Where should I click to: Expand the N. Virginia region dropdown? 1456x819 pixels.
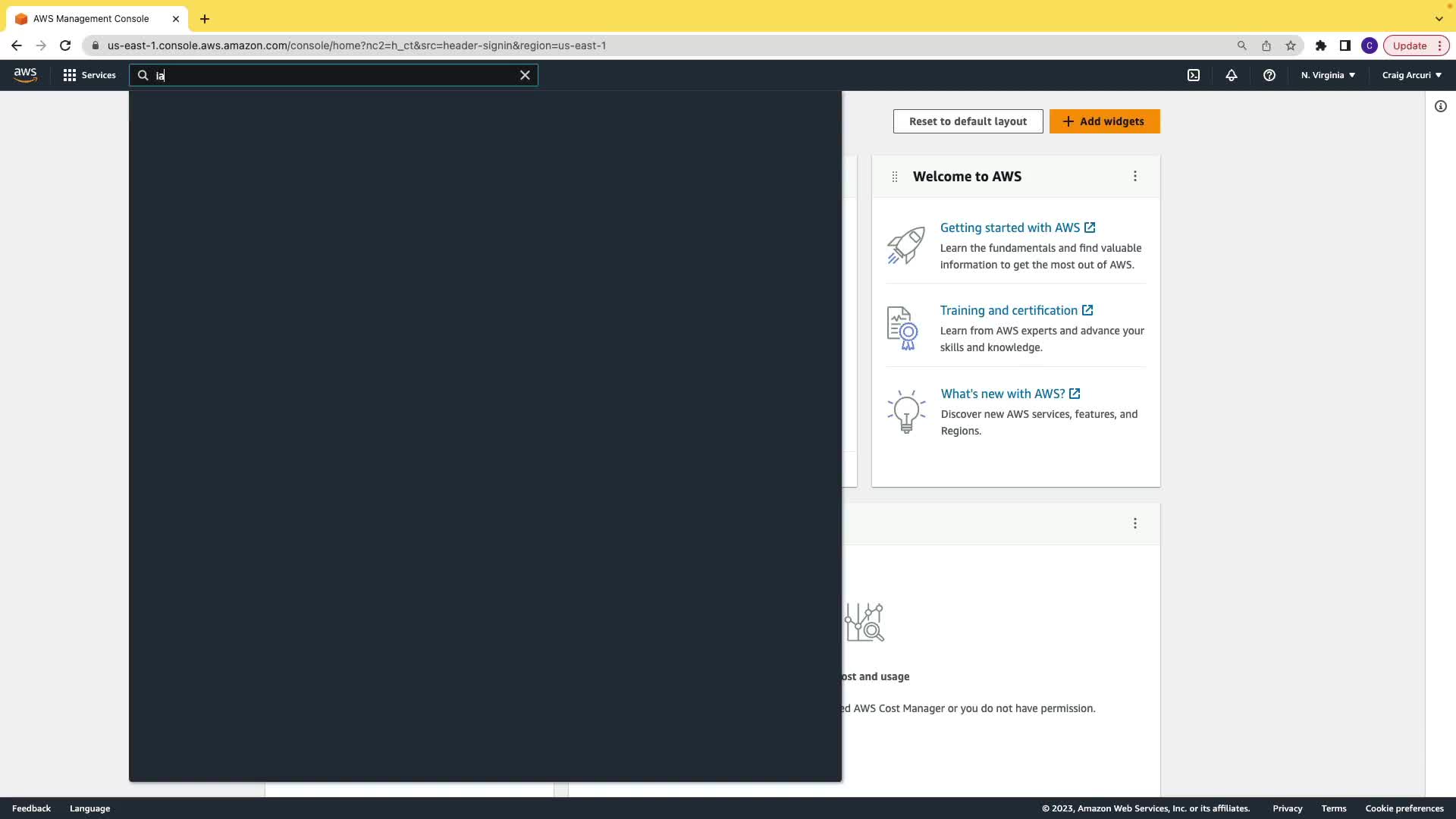click(x=1328, y=75)
